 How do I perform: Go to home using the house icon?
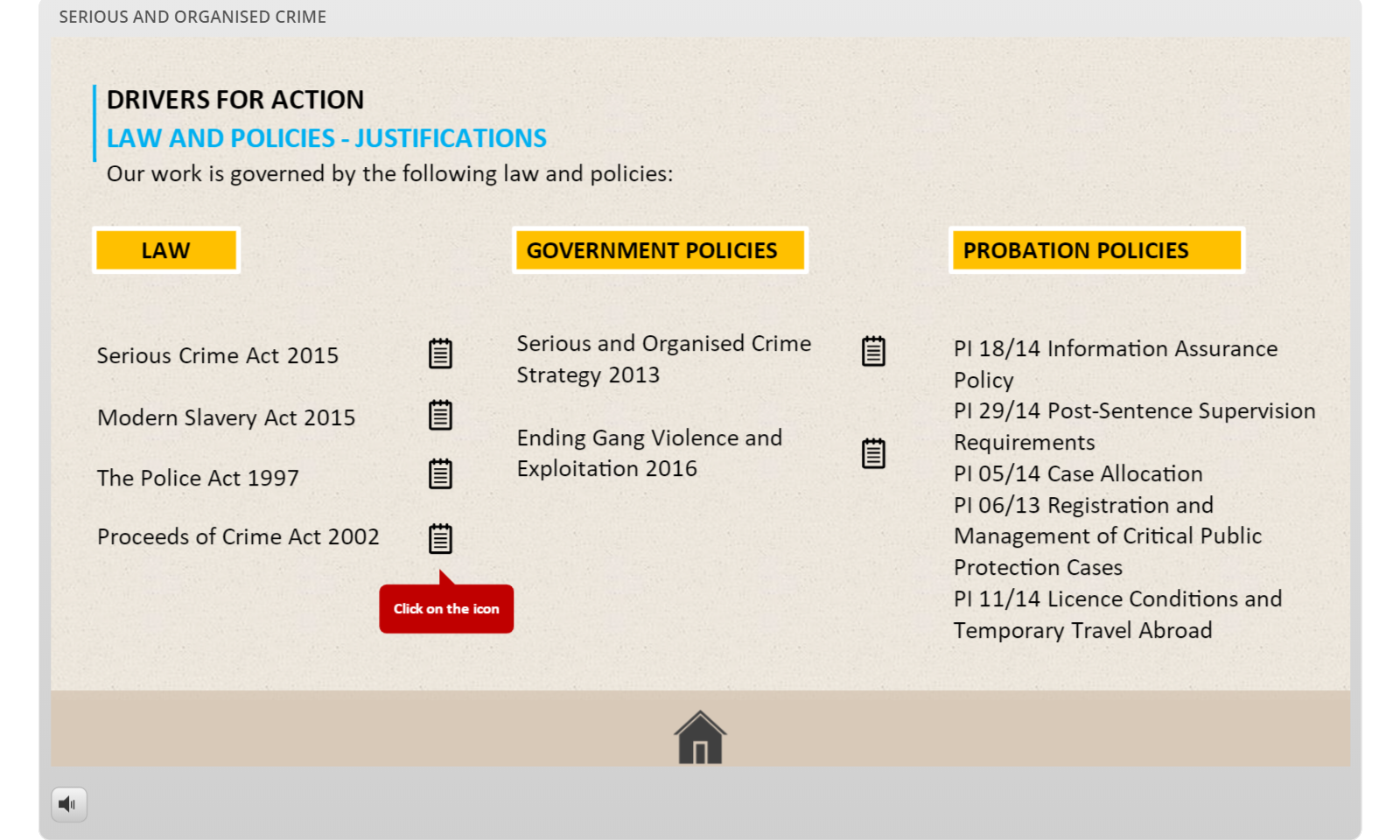click(x=700, y=737)
